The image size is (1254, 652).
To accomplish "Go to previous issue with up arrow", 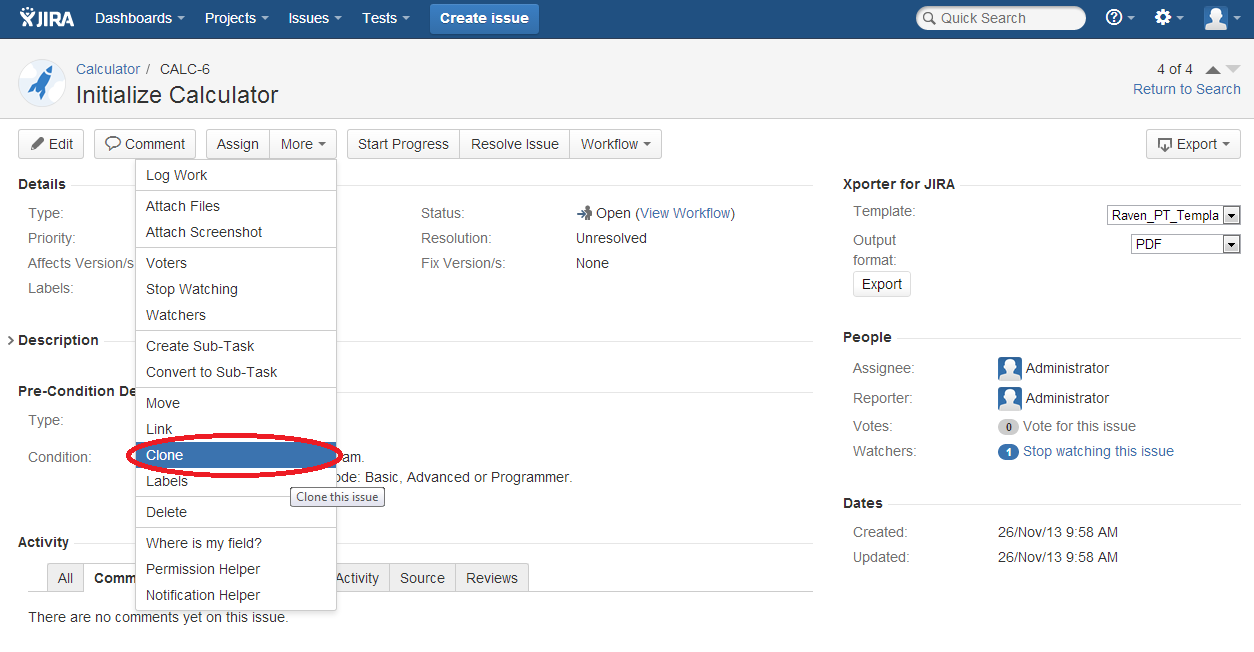I will [x=1213, y=69].
